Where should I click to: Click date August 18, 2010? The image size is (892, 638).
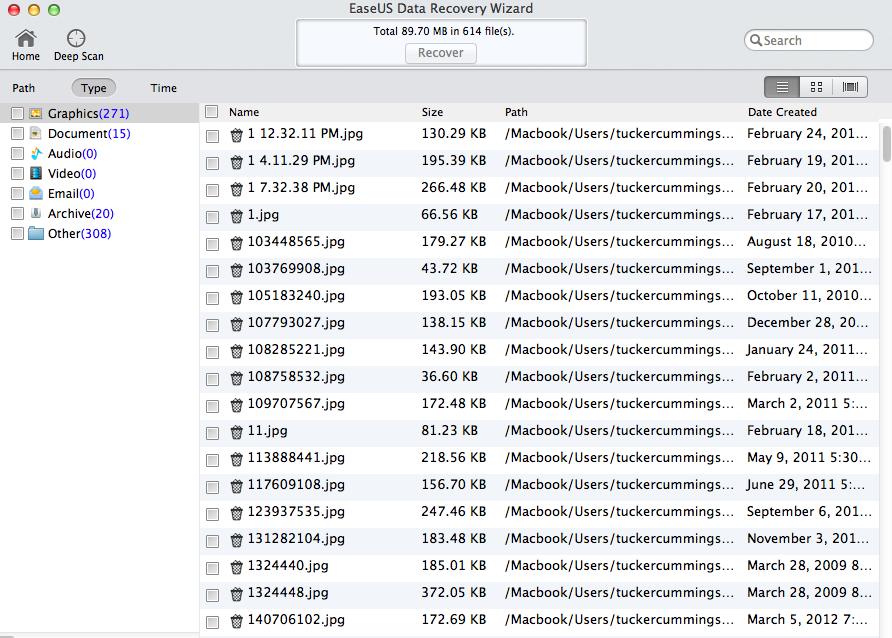[807, 242]
